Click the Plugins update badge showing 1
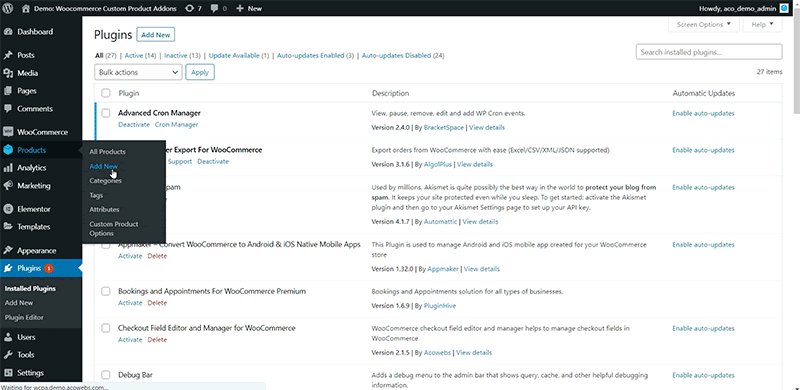This screenshot has height=390, width=800. 48,269
